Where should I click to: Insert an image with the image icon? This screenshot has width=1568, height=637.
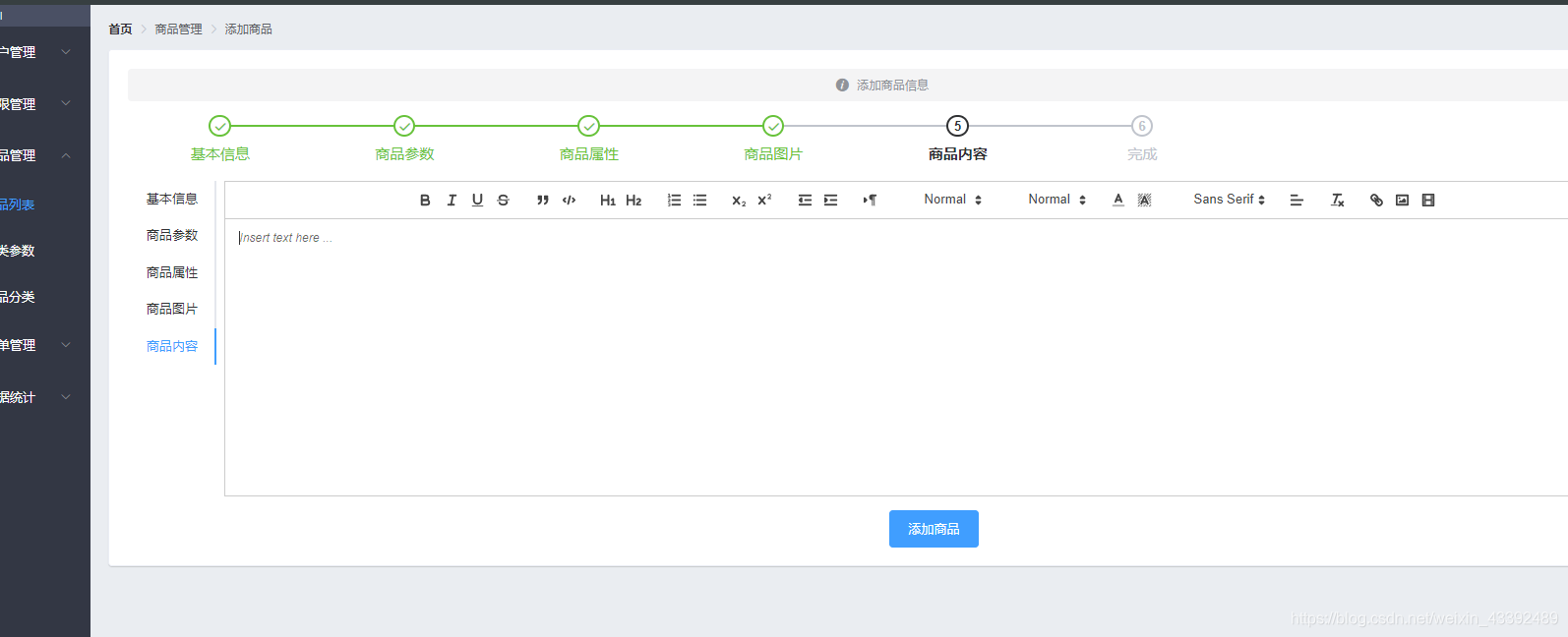1402,200
